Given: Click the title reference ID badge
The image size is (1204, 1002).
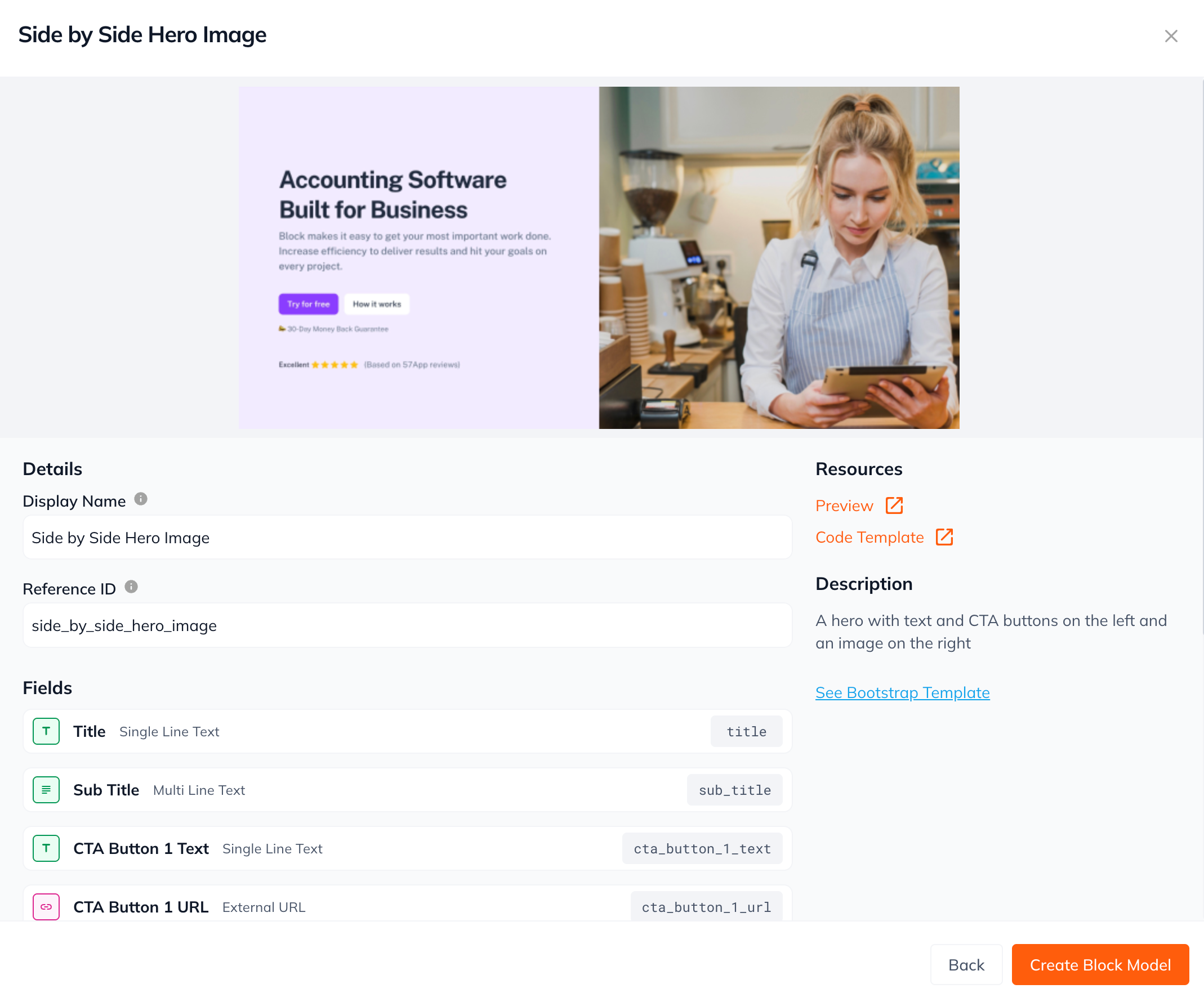Looking at the screenshot, I should 746,731.
